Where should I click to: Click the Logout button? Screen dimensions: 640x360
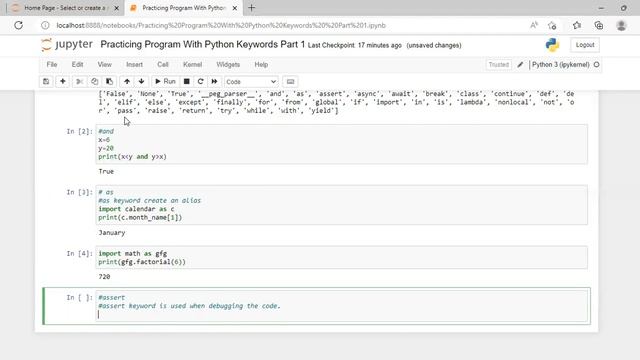tap(585, 45)
